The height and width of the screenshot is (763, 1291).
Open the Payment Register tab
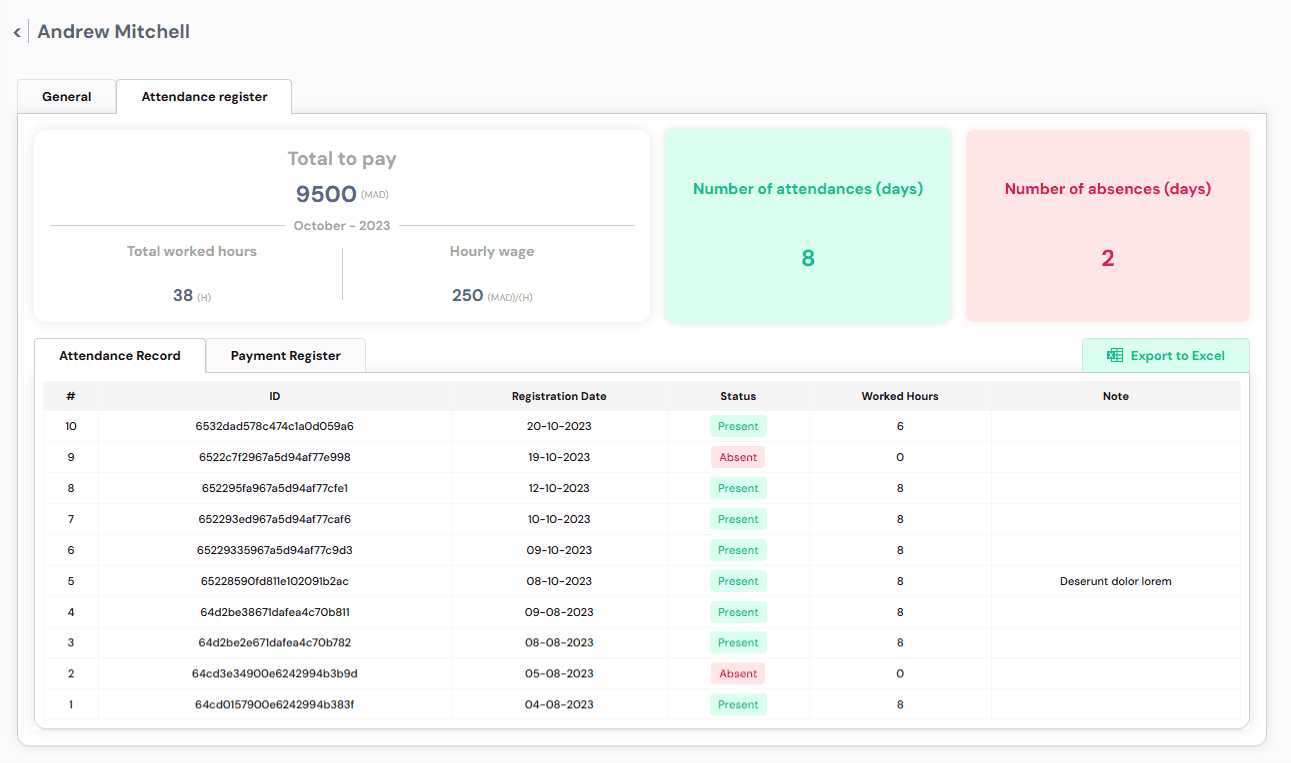(286, 356)
